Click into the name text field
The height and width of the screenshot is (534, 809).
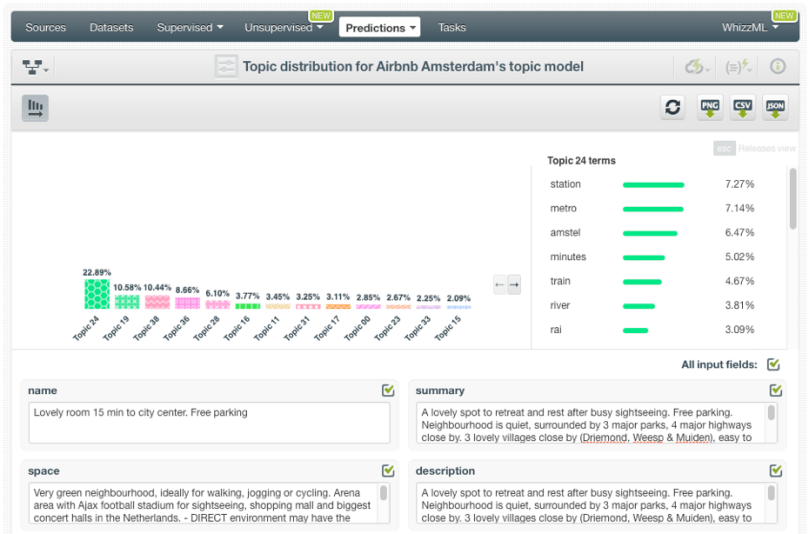(209, 423)
